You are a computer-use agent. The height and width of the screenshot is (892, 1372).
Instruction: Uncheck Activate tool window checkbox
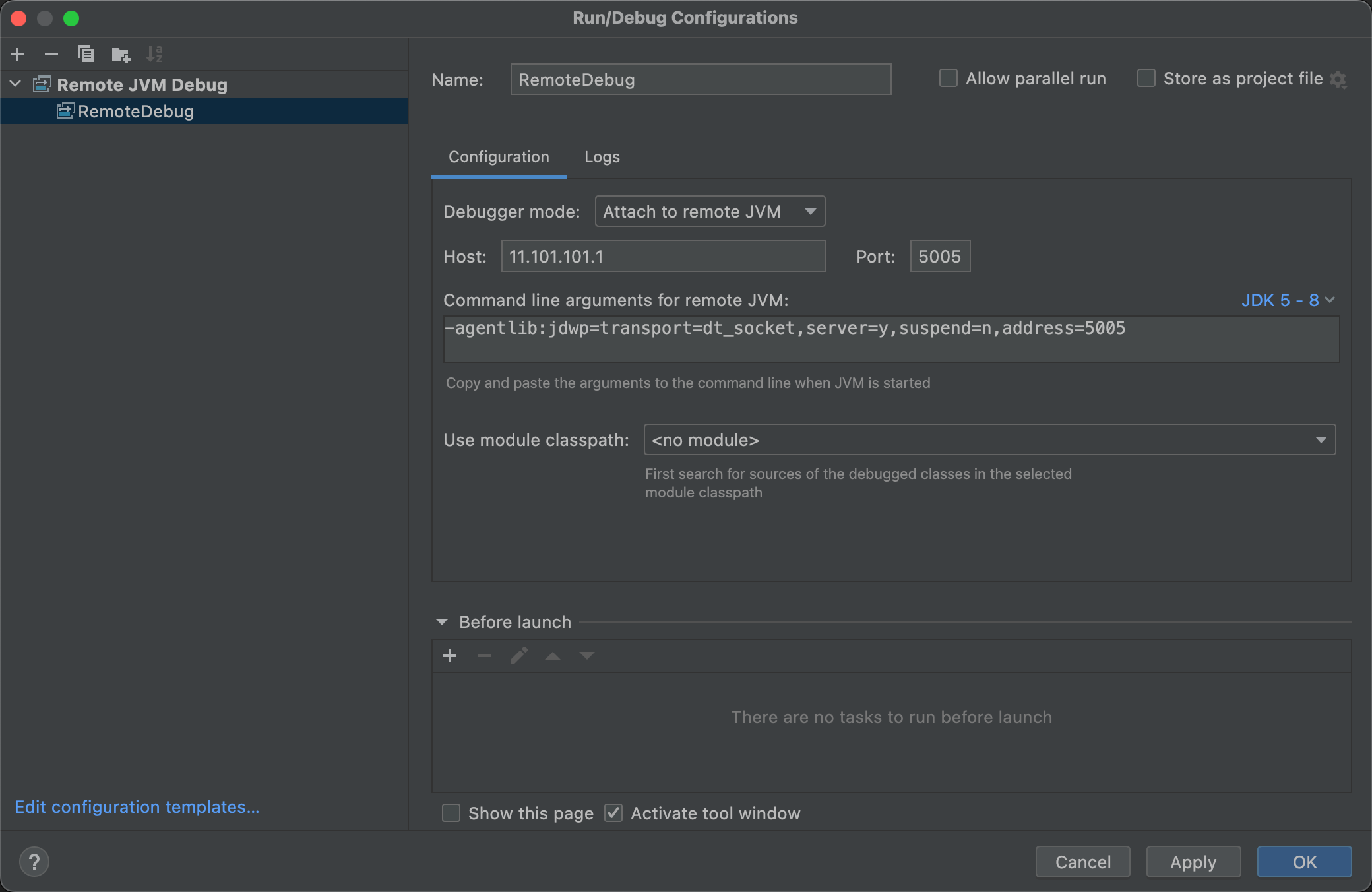(613, 813)
